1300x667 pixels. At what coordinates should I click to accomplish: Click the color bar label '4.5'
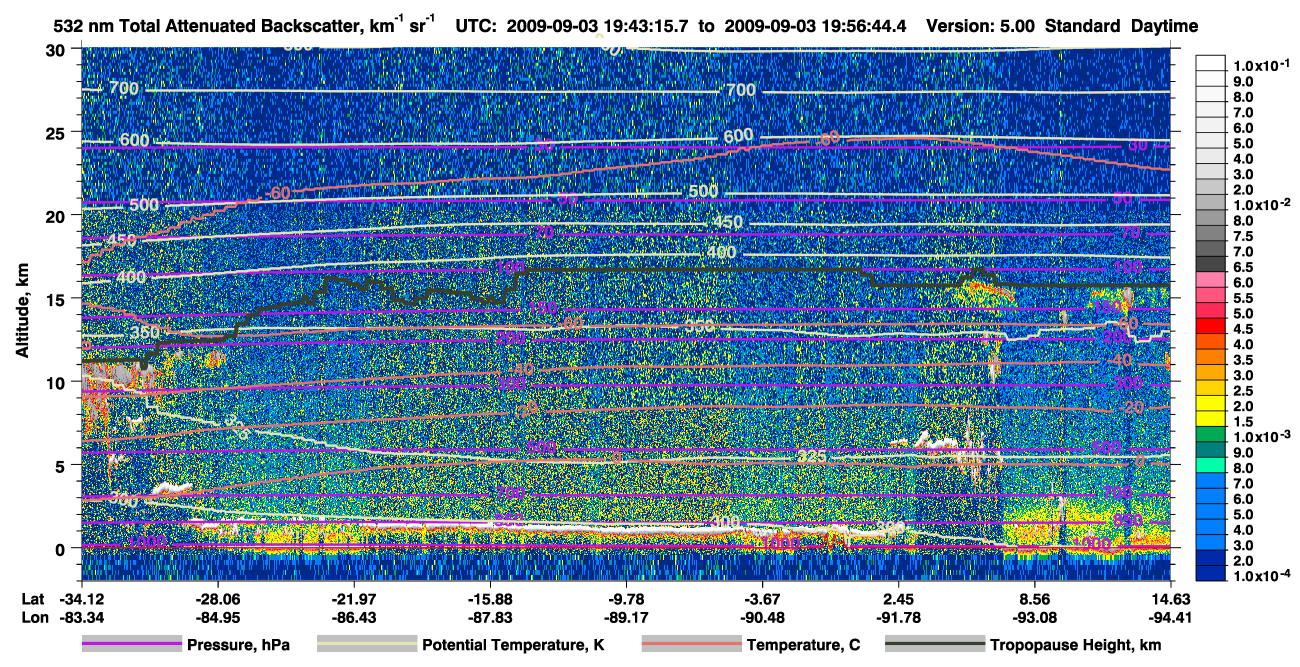[1244, 328]
